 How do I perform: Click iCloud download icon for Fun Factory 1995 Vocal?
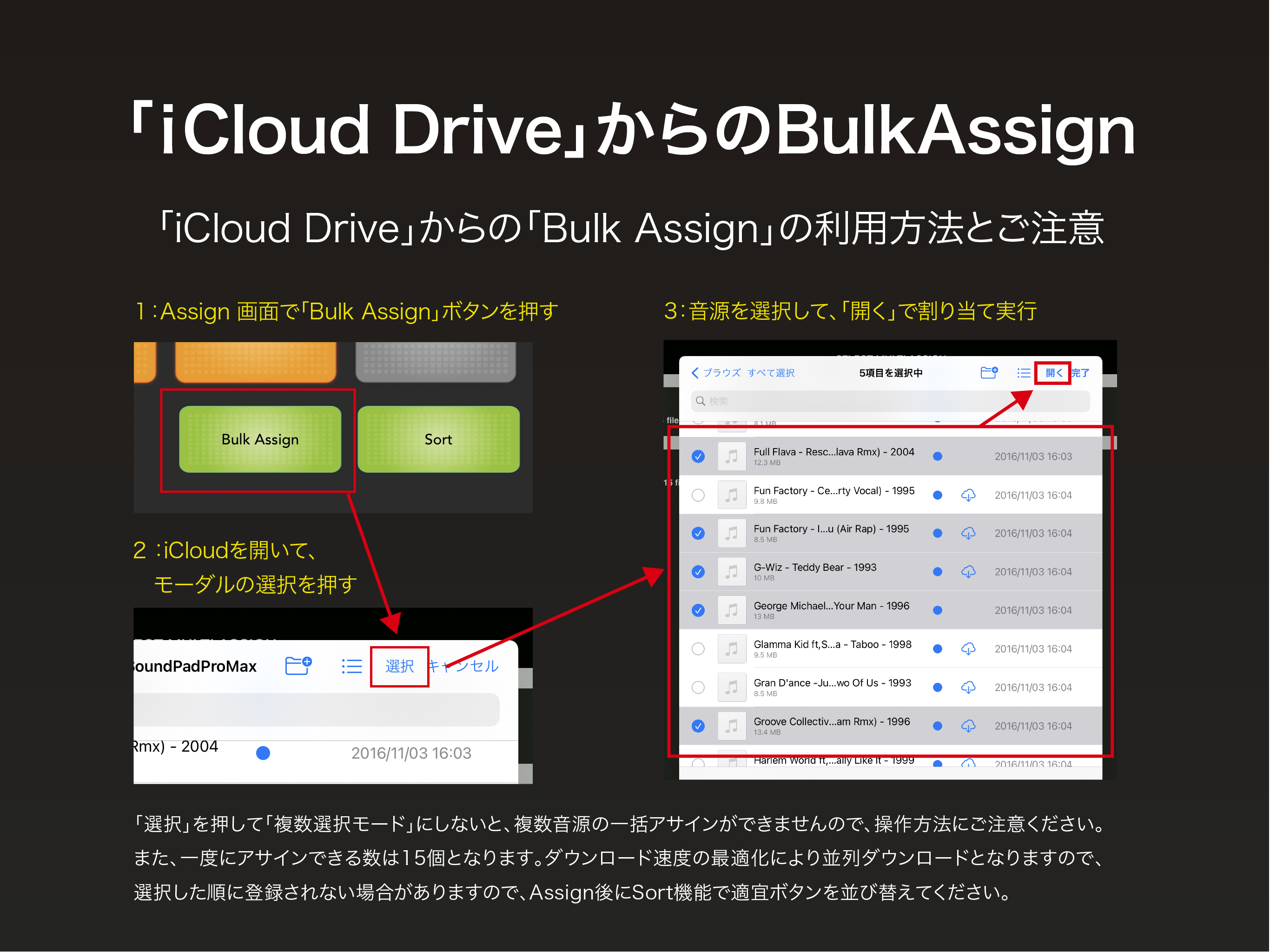point(968,495)
